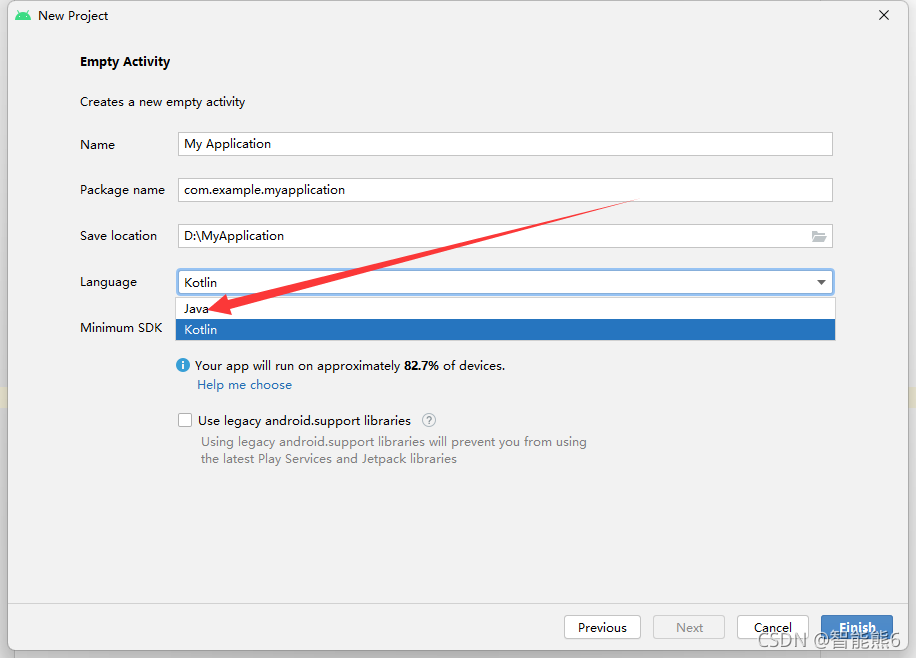Open the Help me choose link
Image resolution: width=916 pixels, height=658 pixels.
[x=244, y=385]
